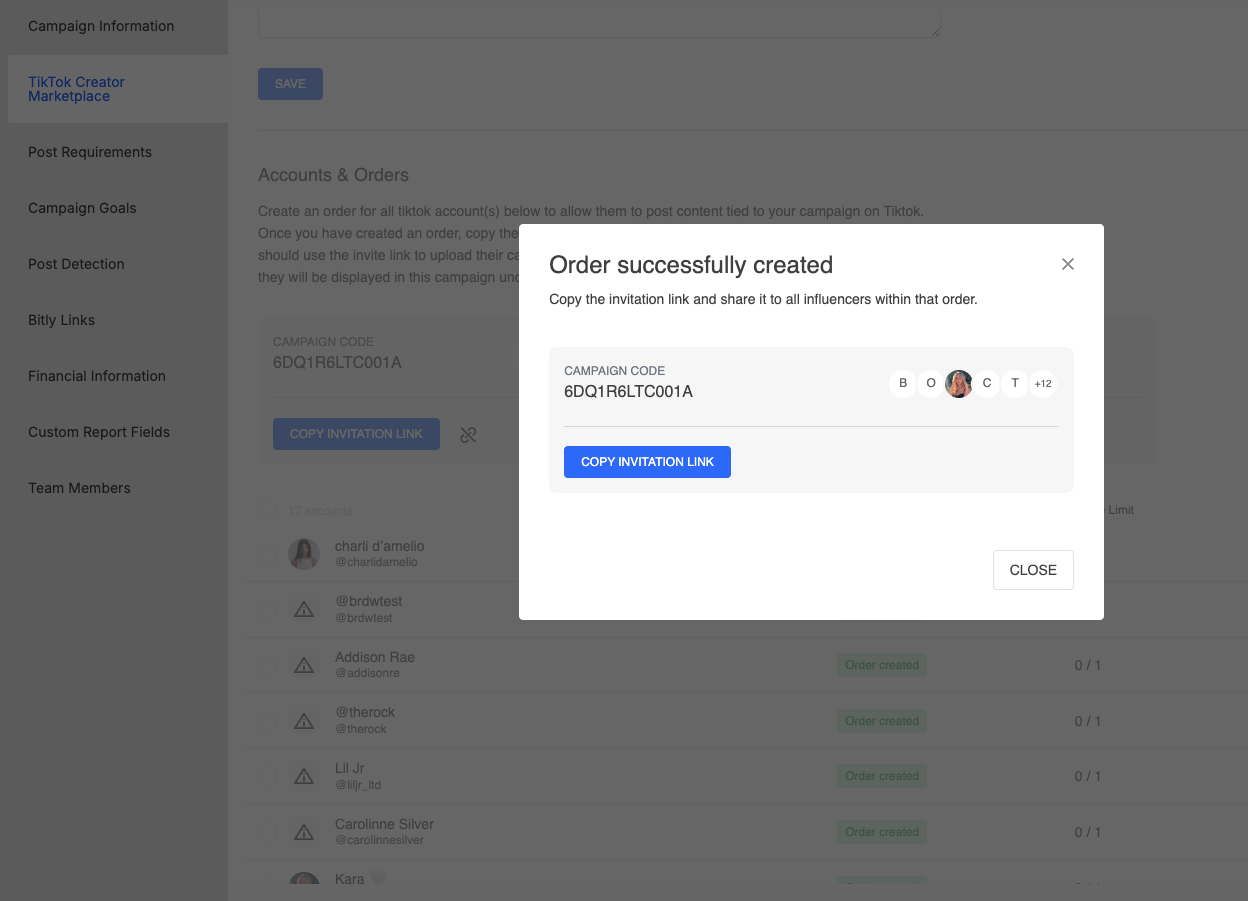Click warning icon for Addison Rae

click(304, 665)
